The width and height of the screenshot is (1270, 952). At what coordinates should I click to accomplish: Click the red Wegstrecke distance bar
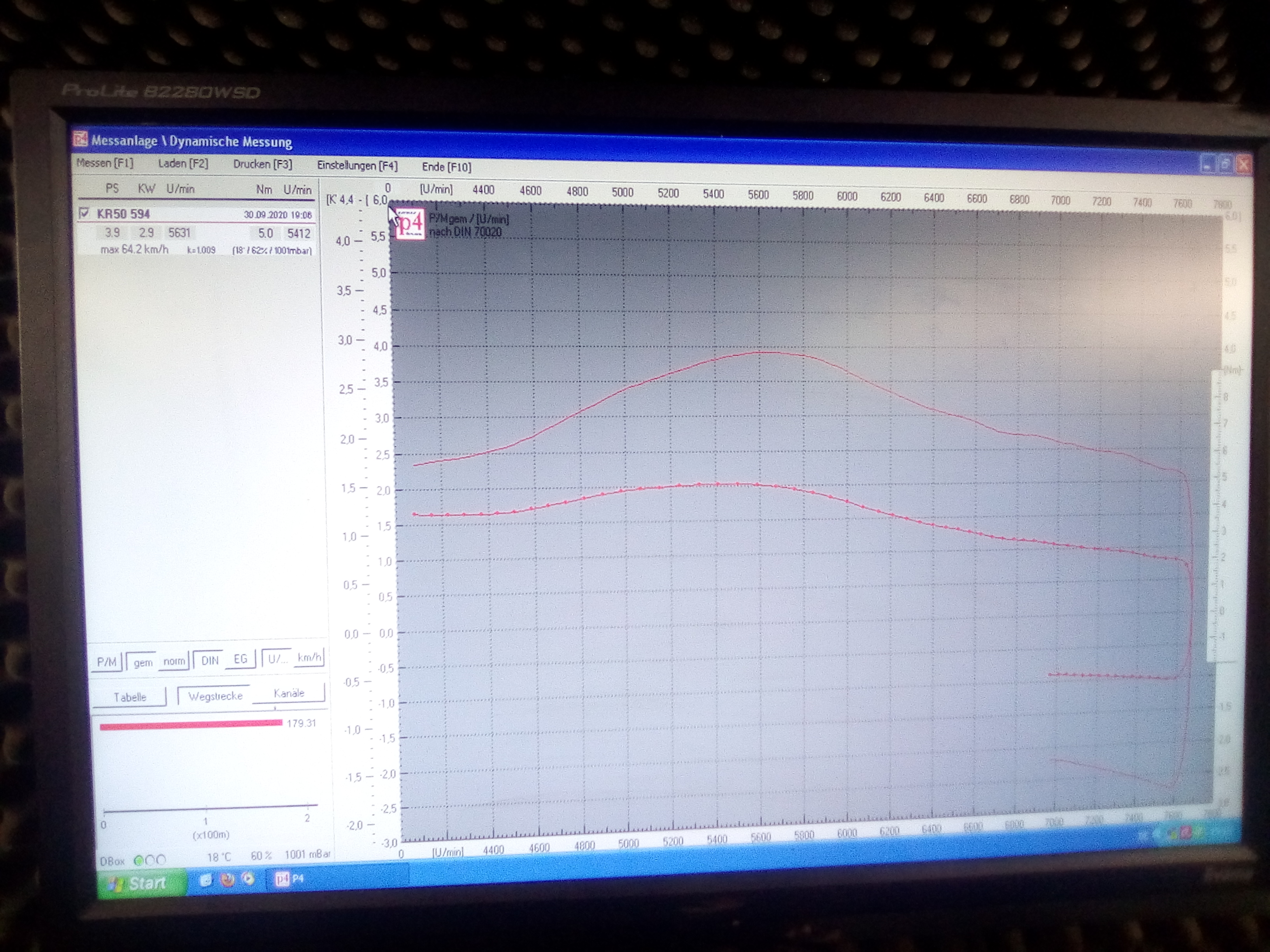click(x=191, y=725)
